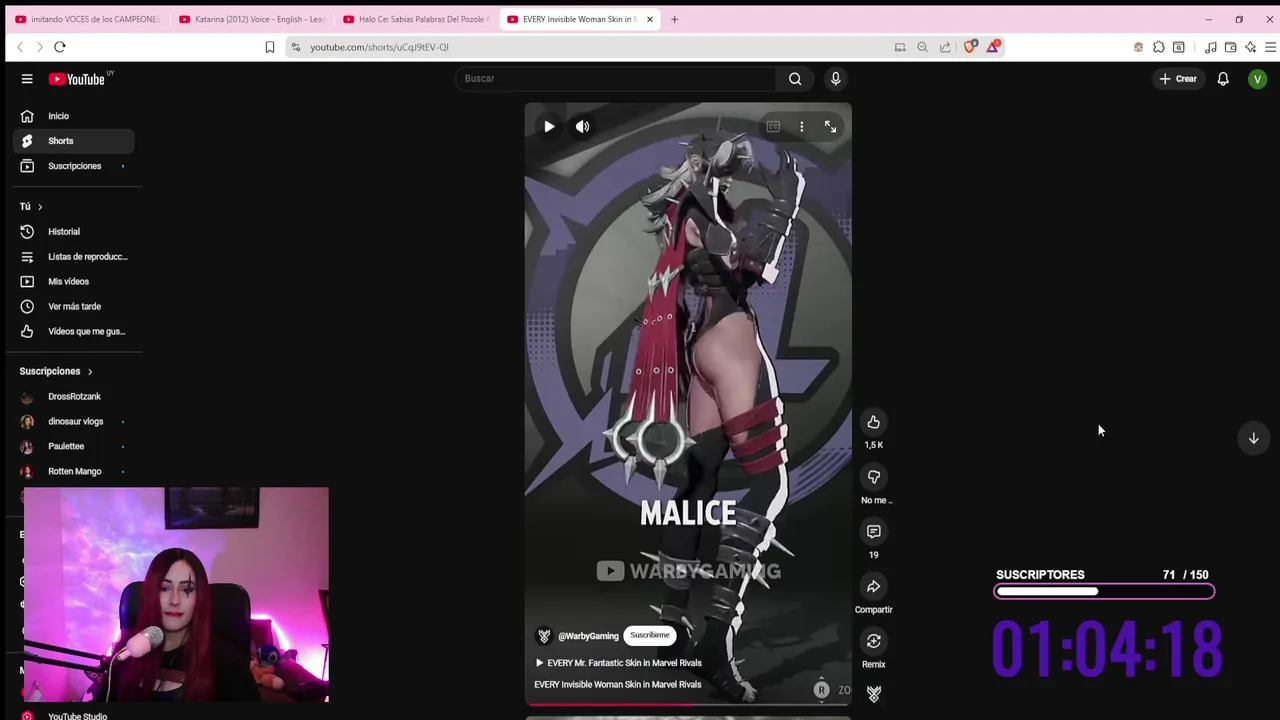
Task: Open a new browser tab
Action: click(x=674, y=19)
